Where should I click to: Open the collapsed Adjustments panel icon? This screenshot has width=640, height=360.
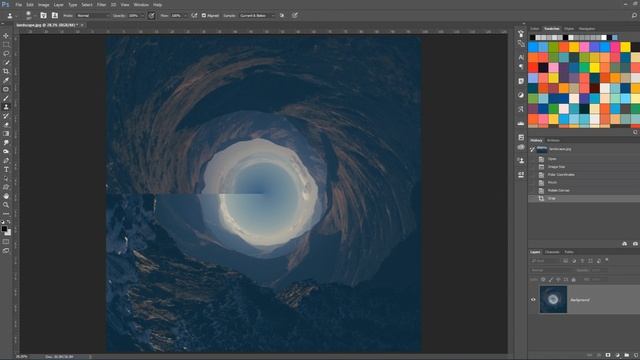coord(521,95)
